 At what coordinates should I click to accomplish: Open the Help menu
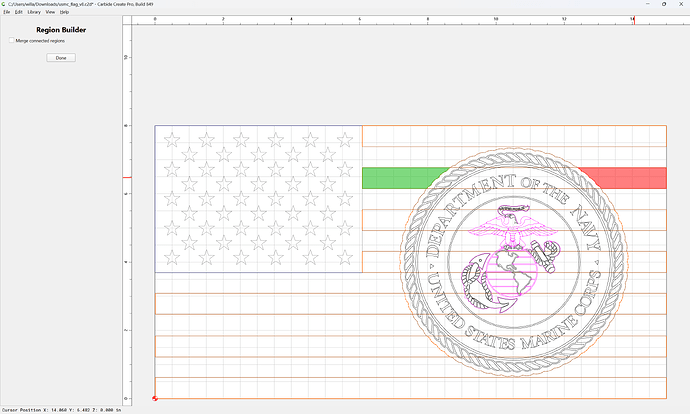click(64, 12)
